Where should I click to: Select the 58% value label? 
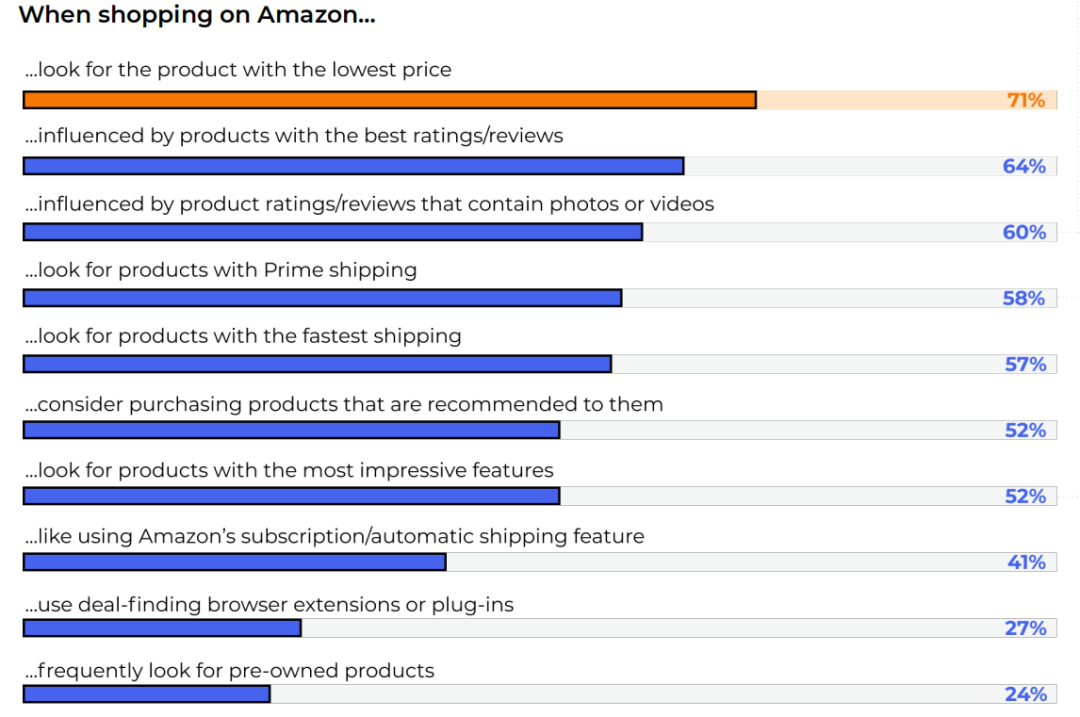click(1024, 298)
